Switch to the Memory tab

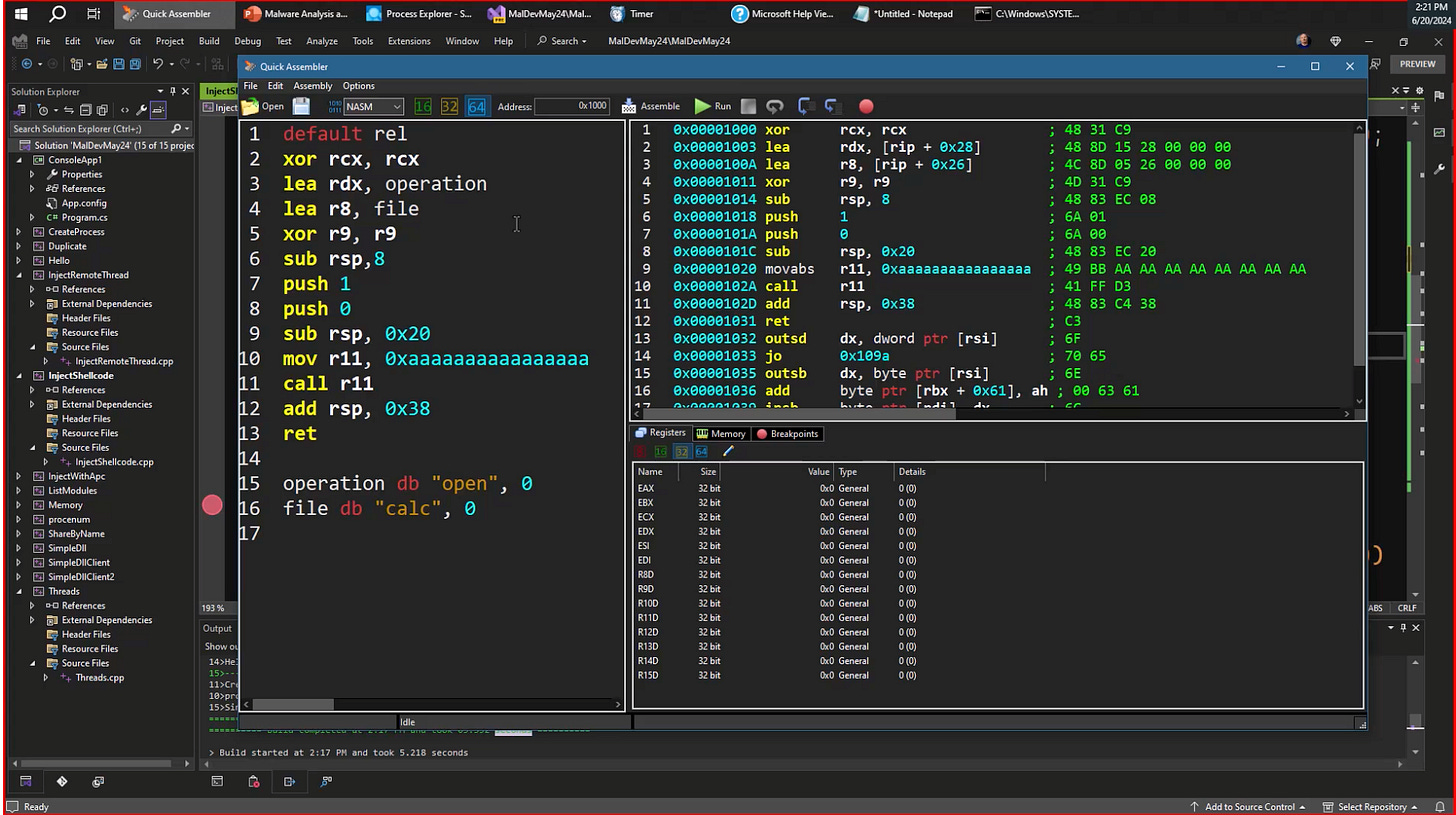721,433
